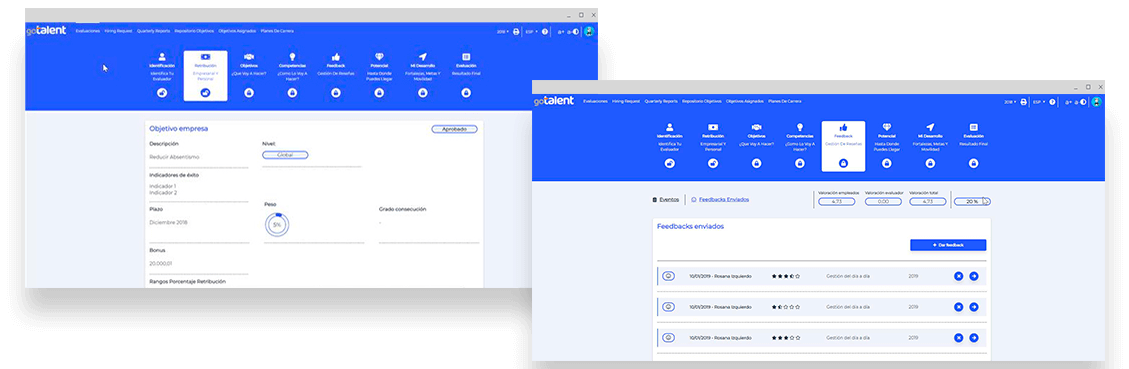The image size is (1129, 369).
Task: Open the 2018 year dropdown in left window
Action: (x=503, y=32)
